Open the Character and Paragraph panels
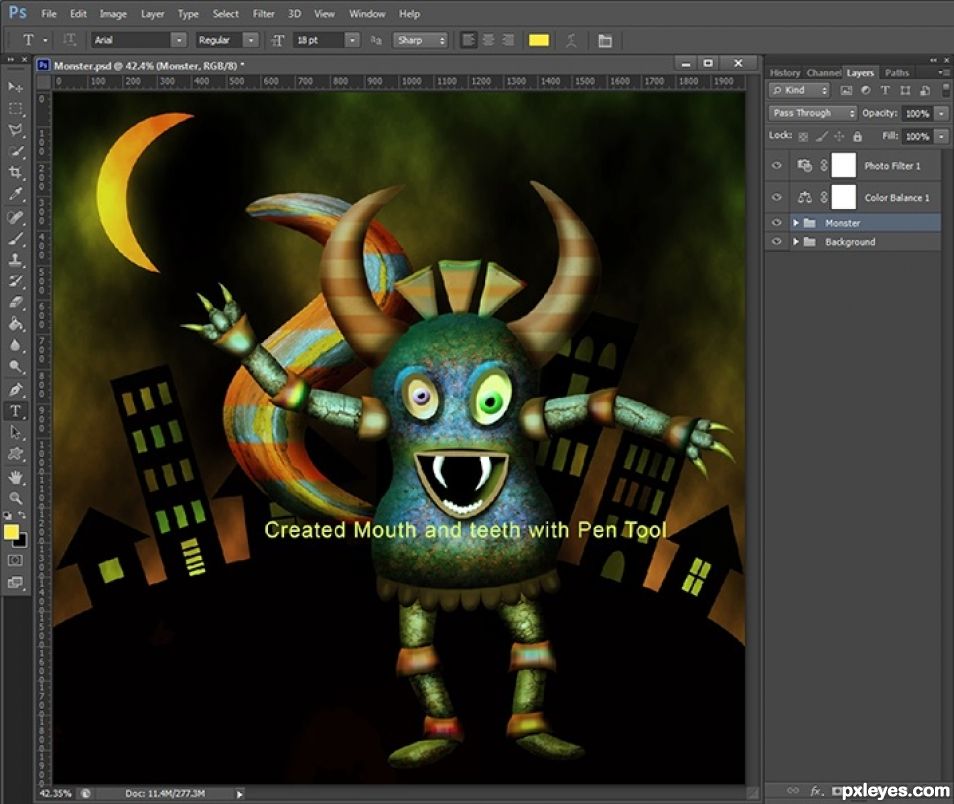The width and height of the screenshot is (954, 804). point(605,41)
